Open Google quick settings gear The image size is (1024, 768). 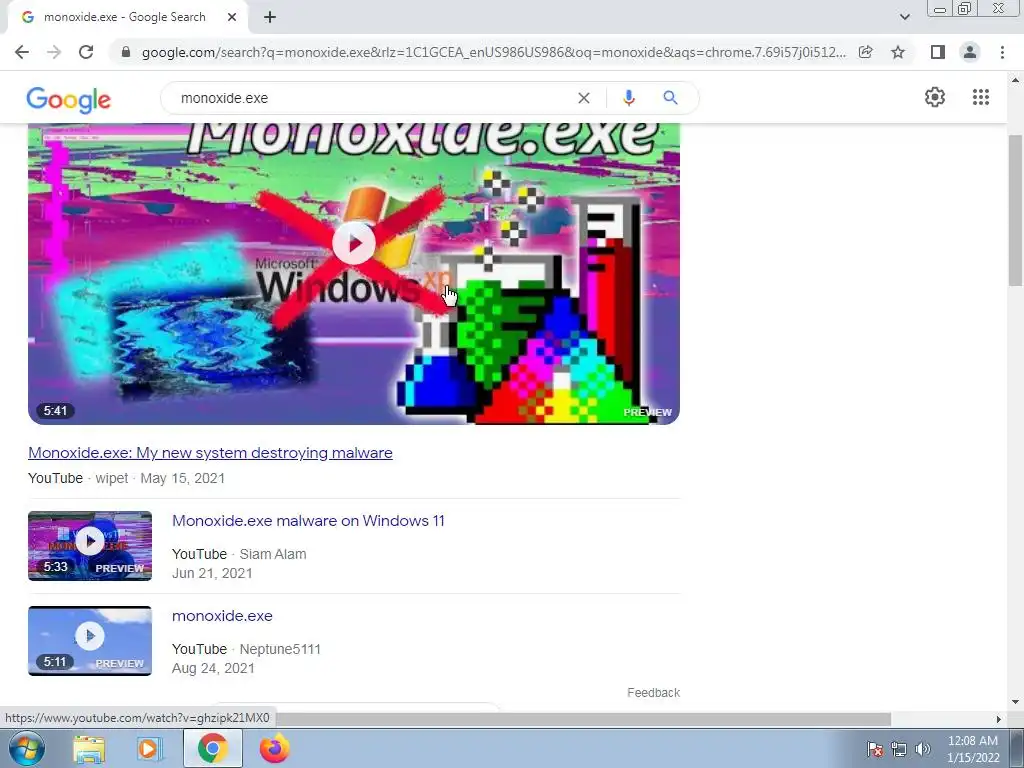935,97
